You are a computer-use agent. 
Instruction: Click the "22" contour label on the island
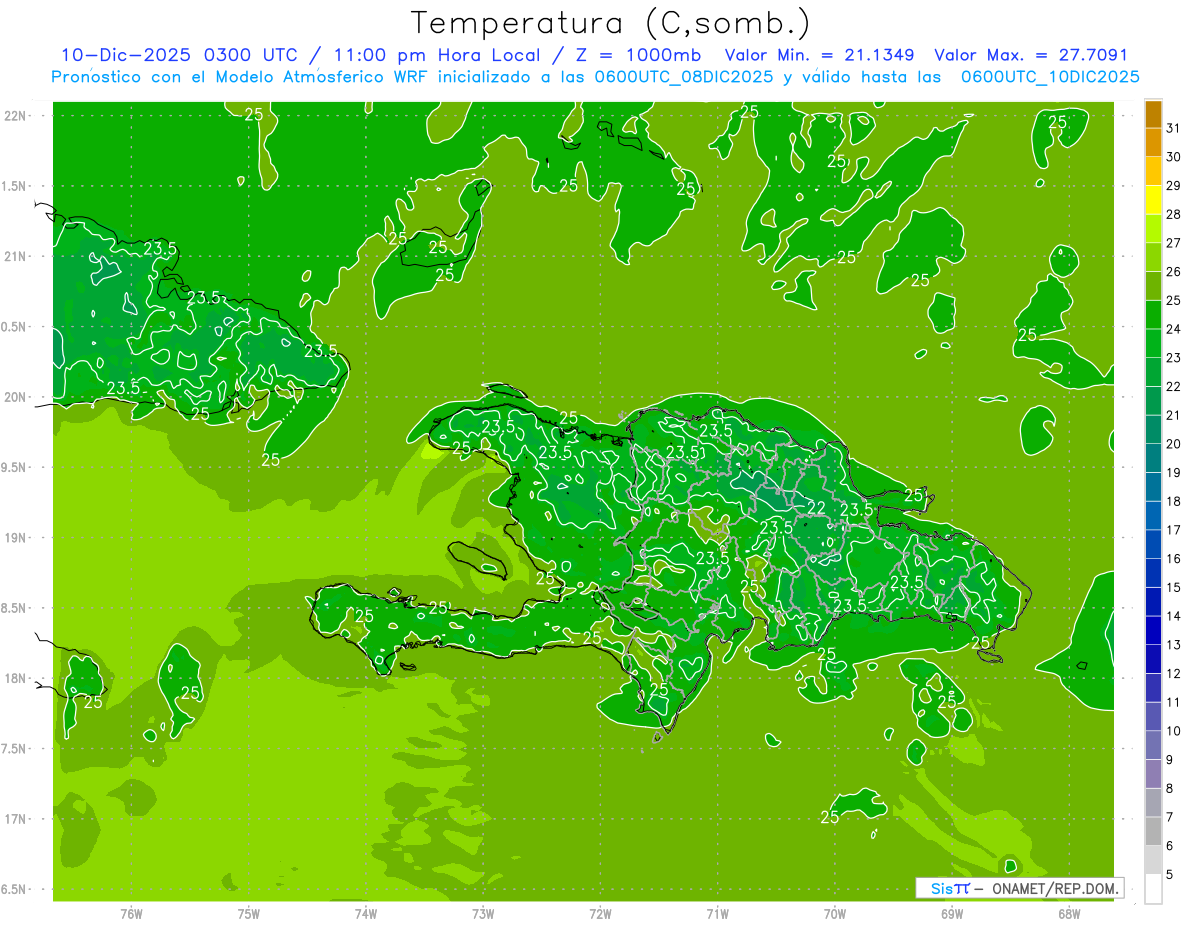coord(816,507)
